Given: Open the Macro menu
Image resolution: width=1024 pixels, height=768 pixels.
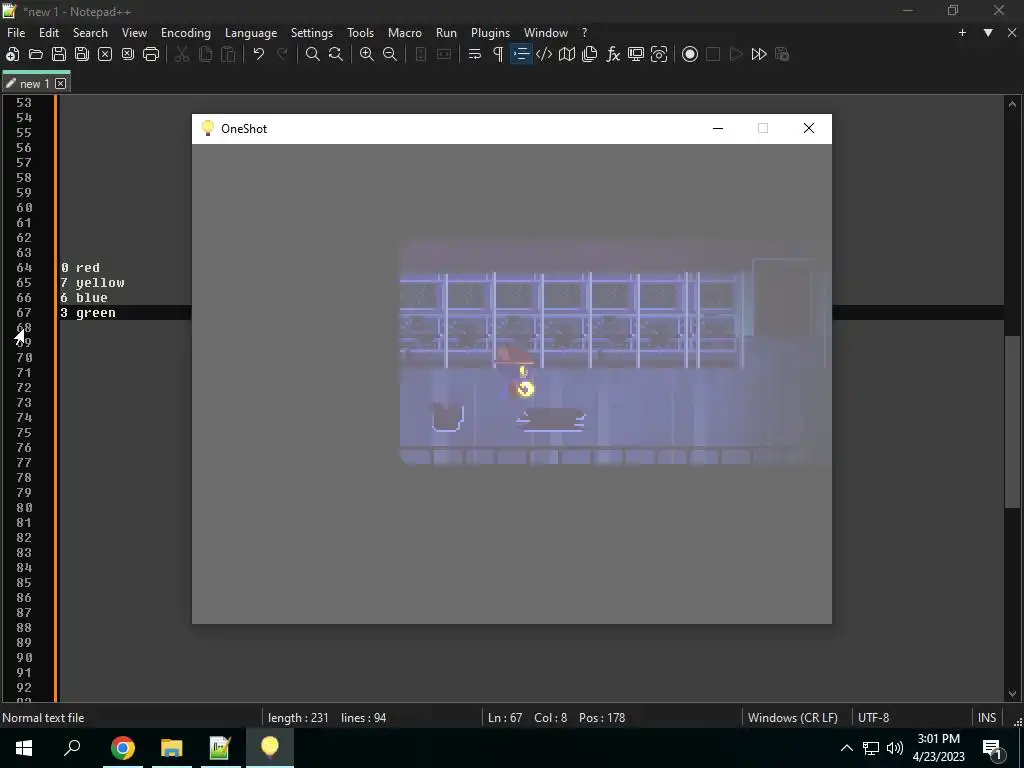Looking at the screenshot, I should (x=405, y=33).
